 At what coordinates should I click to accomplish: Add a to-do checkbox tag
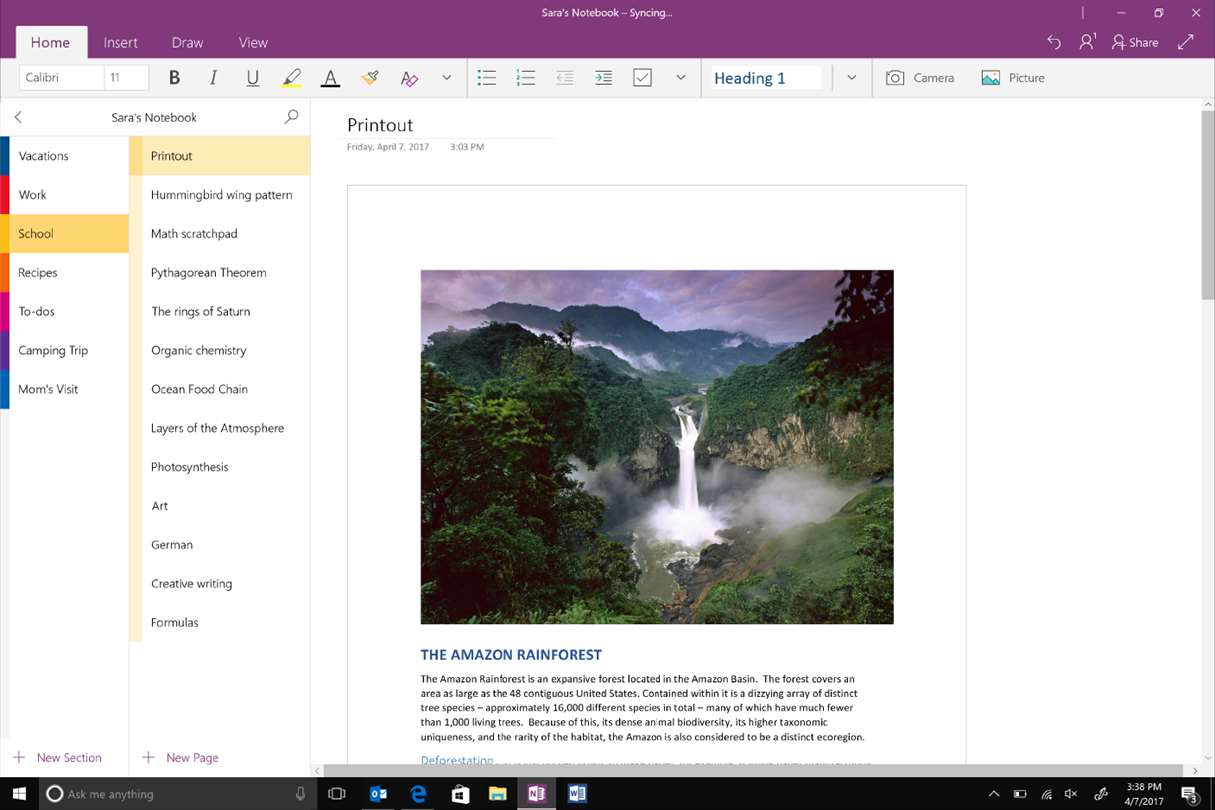(x=643, y=78)
